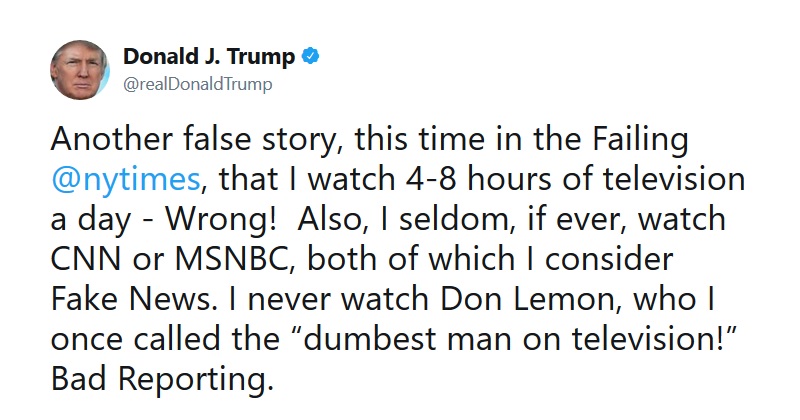
Task: Select the word "consider" in the tweet
Action: pyautogui.click(x=609, y=259)
